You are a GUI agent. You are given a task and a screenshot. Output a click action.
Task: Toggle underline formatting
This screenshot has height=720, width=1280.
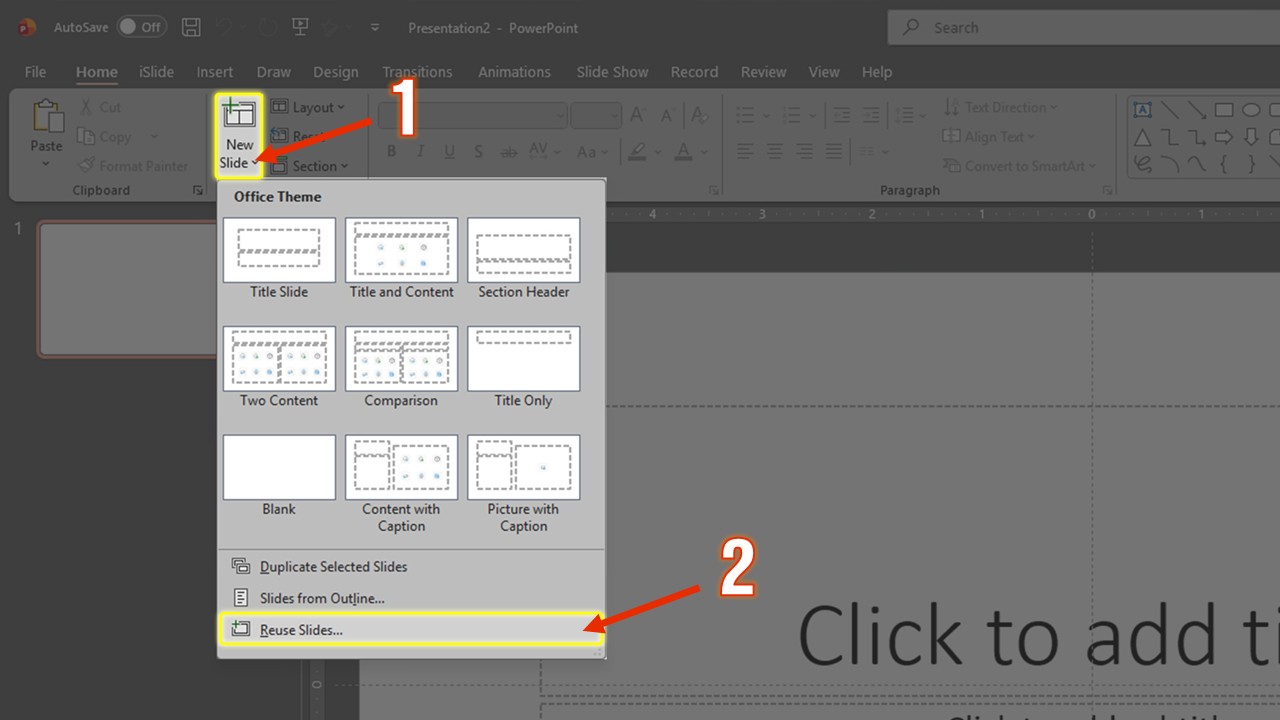[x=449, y=151]
